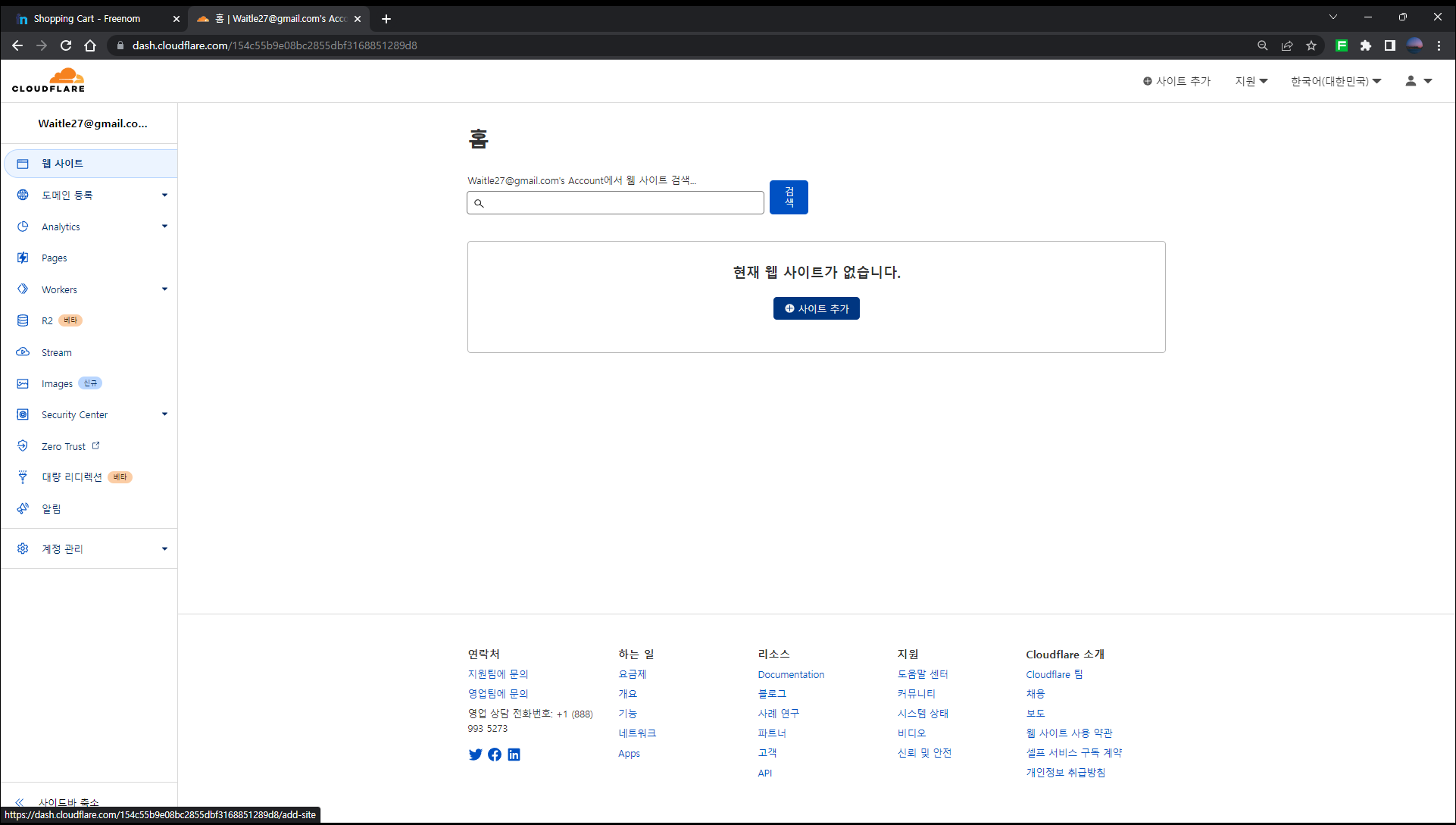Click the Cloudflare logo
Image resolution: width=1456 pixels, height=825 pixels.
pos(48,80)
